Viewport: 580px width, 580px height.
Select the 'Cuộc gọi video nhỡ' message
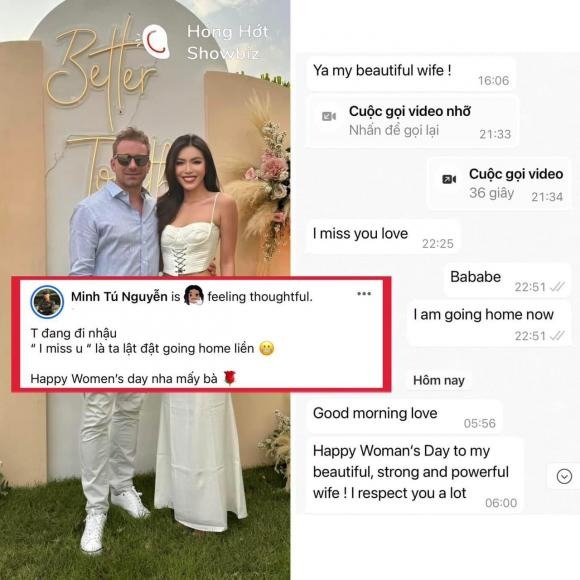pyautogui.click(x=413, y=121)
